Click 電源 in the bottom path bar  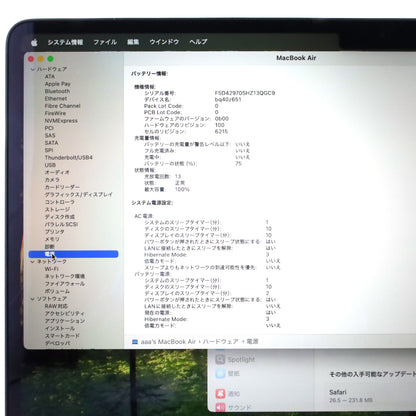(x=252, y=342)
